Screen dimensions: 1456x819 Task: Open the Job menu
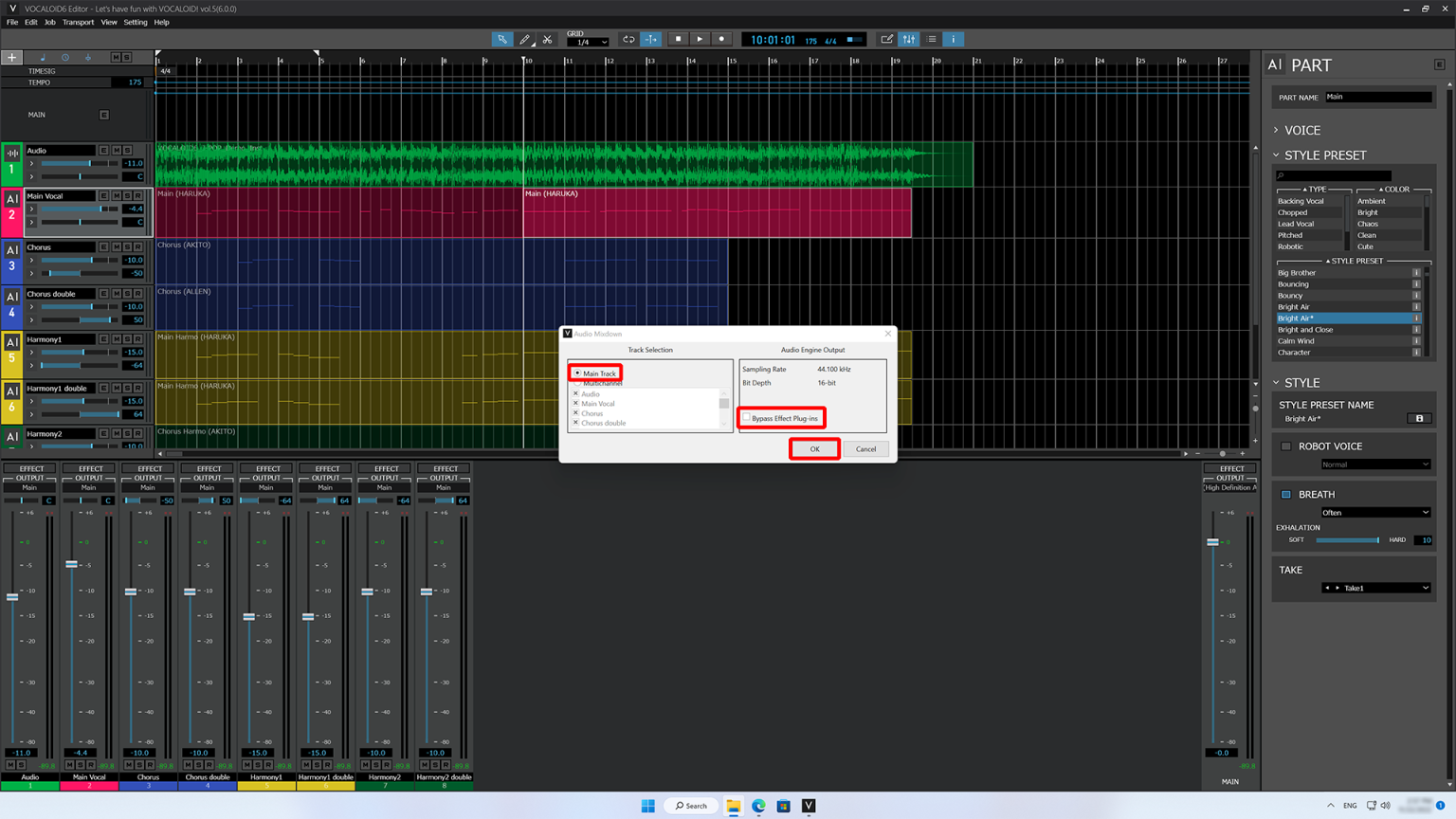(x=49, y=22)
